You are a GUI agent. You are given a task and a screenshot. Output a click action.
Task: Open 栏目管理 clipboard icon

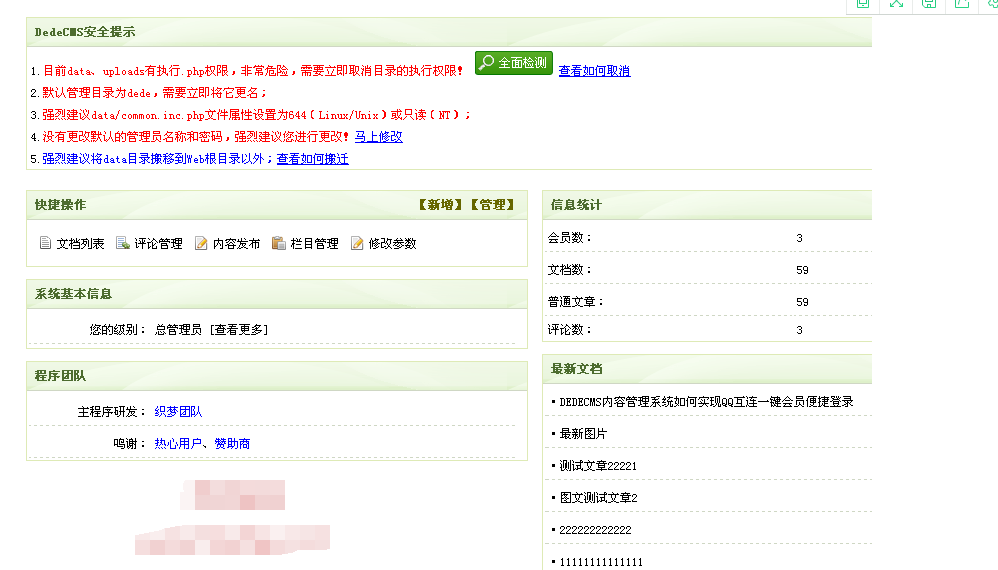pos(279,243)
